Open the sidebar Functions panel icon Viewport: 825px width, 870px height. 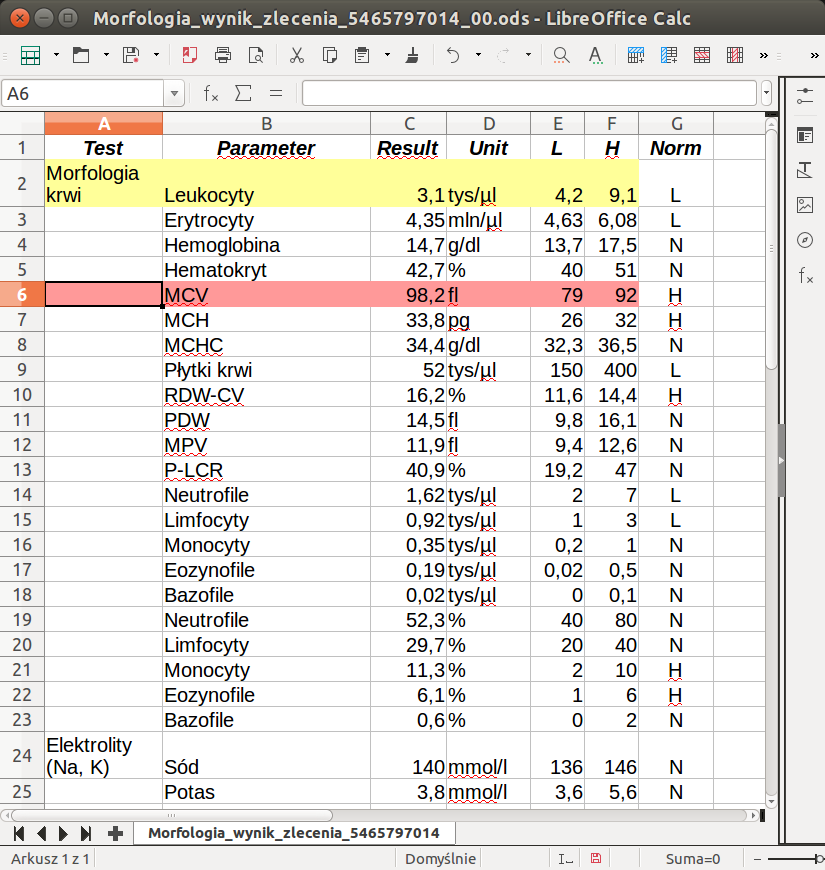click(x=804, y=275)
